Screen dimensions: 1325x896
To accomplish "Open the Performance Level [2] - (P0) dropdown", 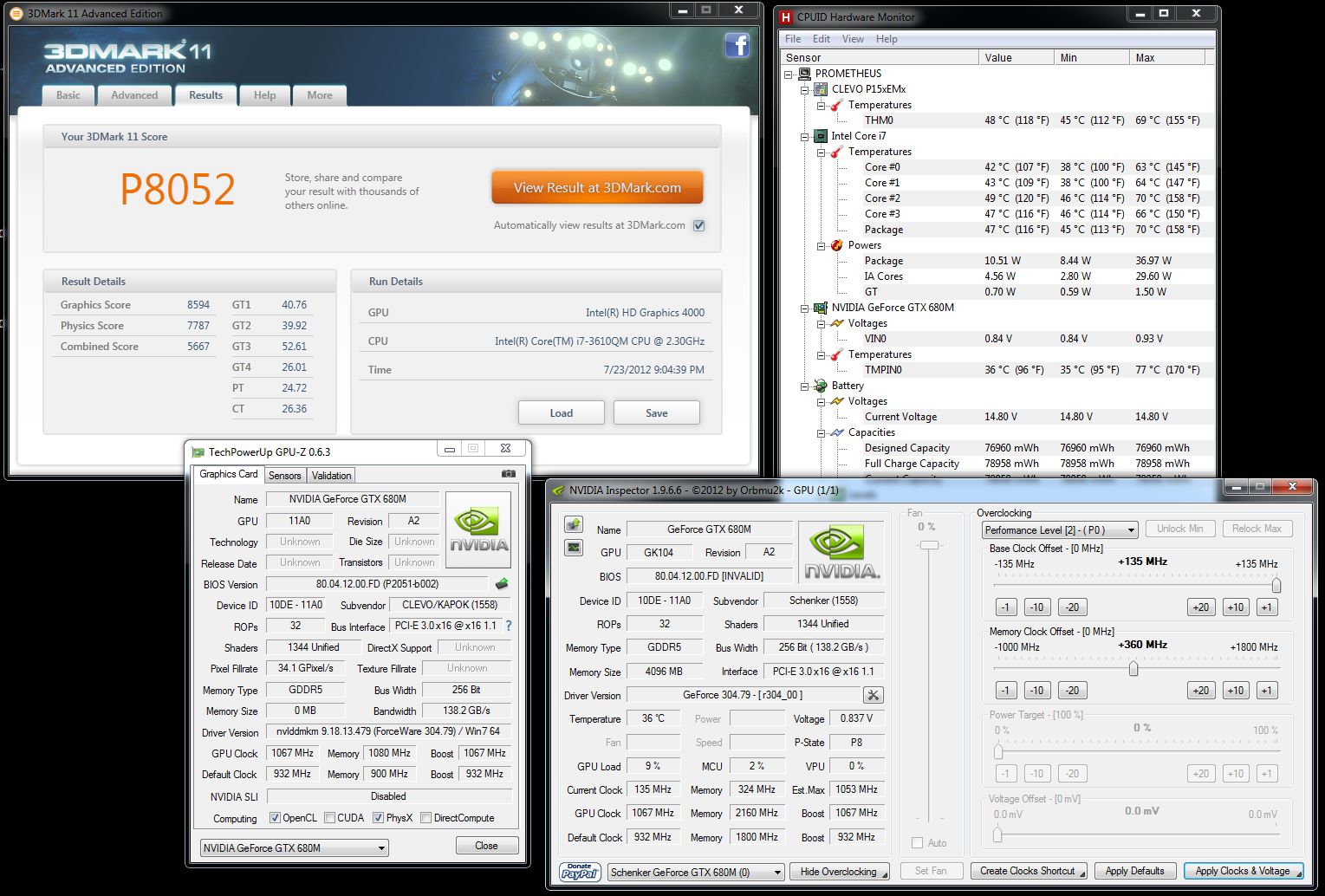I will point(1060,529).
